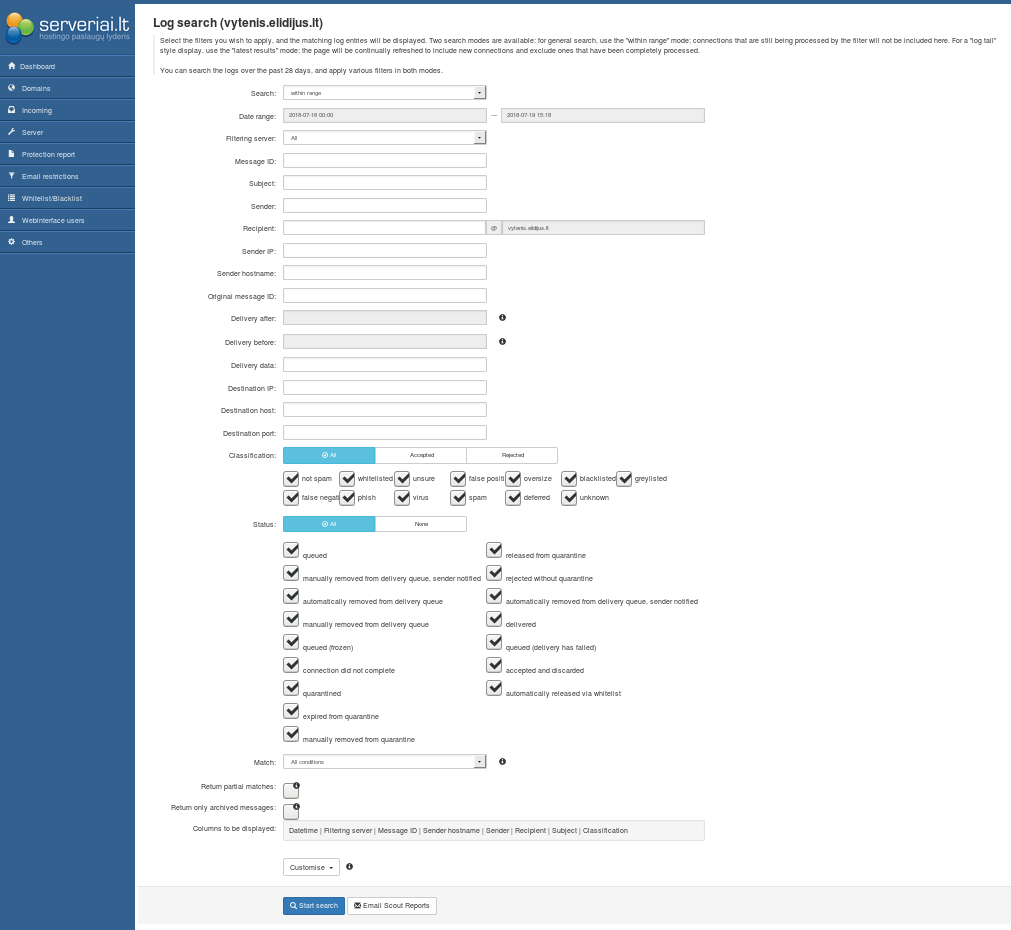Open the Search mode dropdown
This screenshot has width=1011, height=930.
384,92
